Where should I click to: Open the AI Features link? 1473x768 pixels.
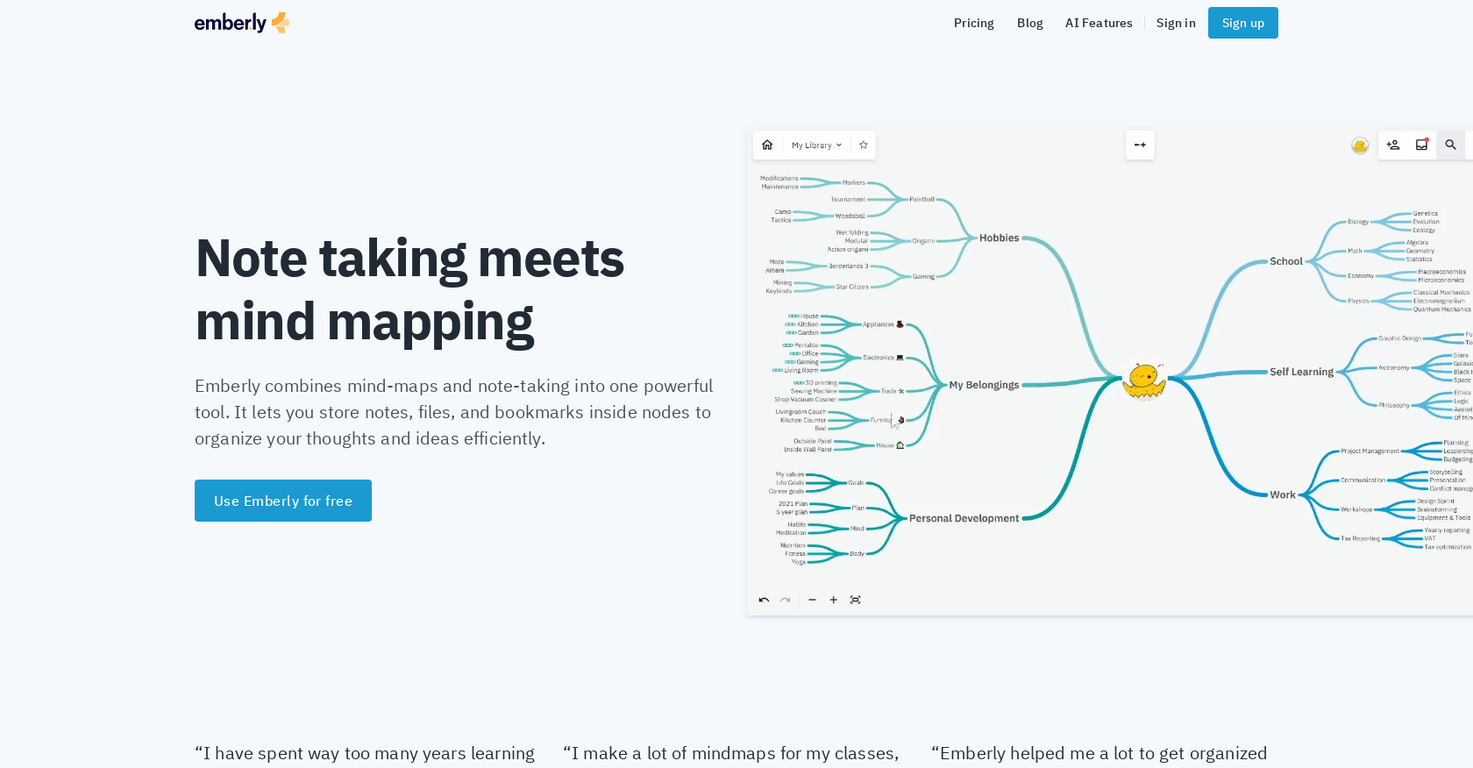tap(1099, 23)
